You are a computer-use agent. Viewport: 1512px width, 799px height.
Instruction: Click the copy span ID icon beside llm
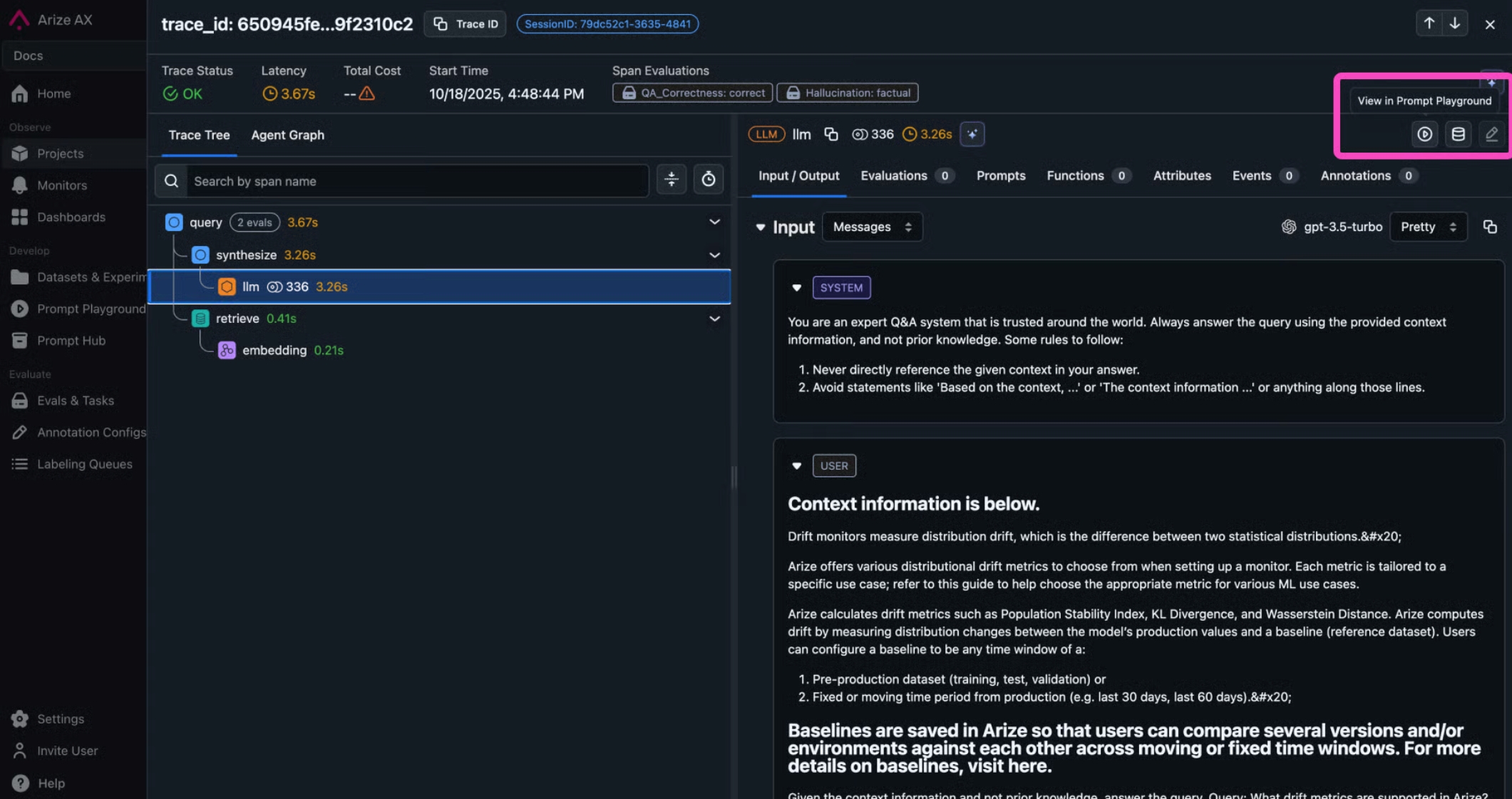[830, 134]
